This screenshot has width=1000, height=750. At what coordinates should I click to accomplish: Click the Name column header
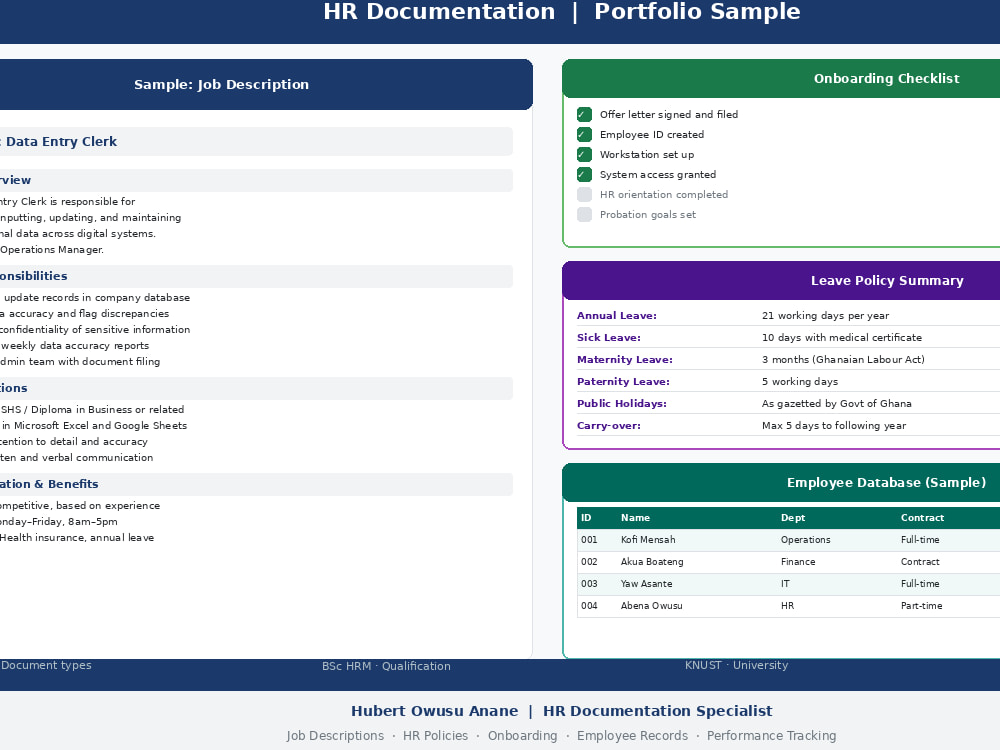click(635, 518)
